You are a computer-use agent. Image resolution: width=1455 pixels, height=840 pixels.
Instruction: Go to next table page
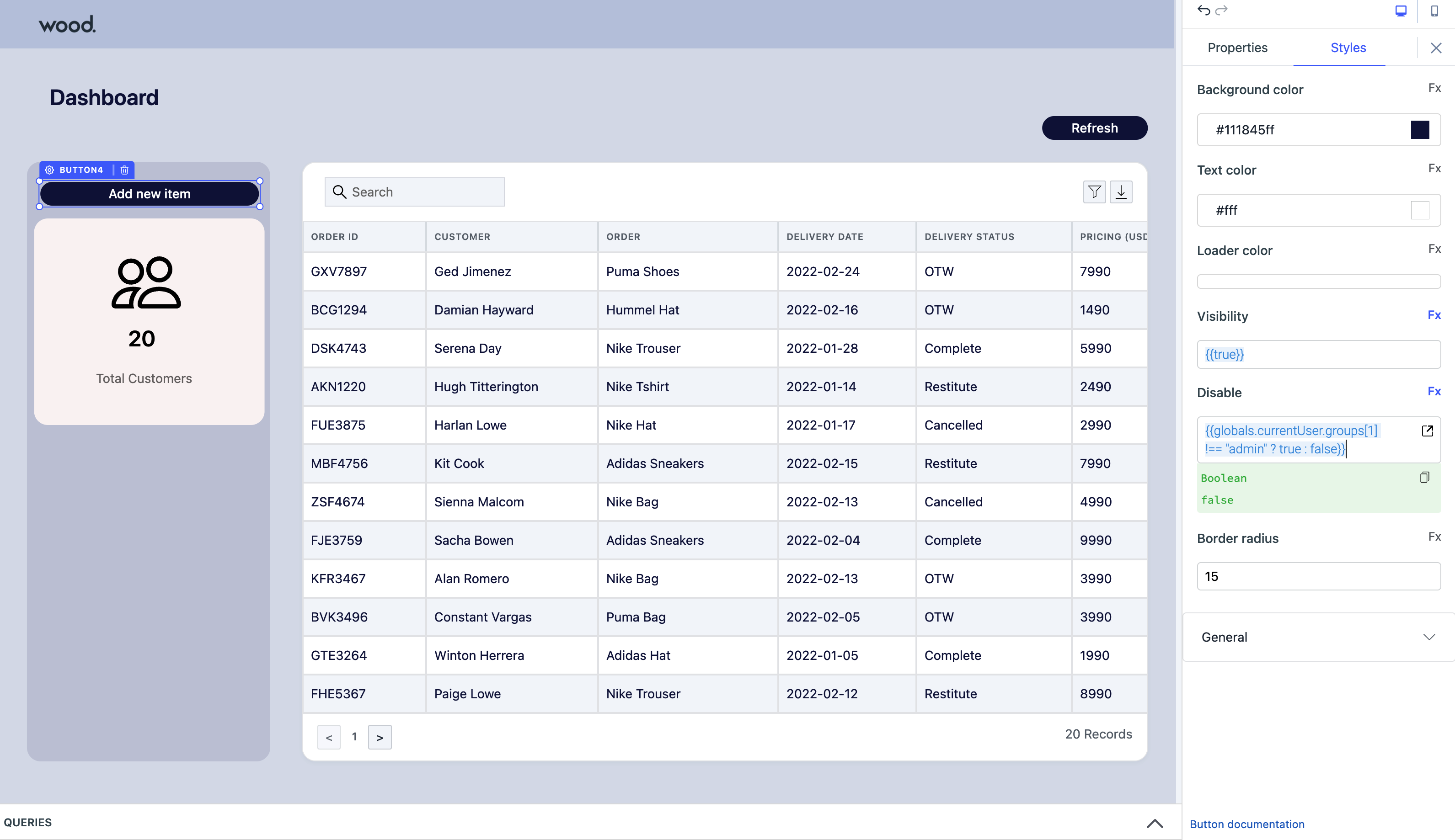click(380, 737)
